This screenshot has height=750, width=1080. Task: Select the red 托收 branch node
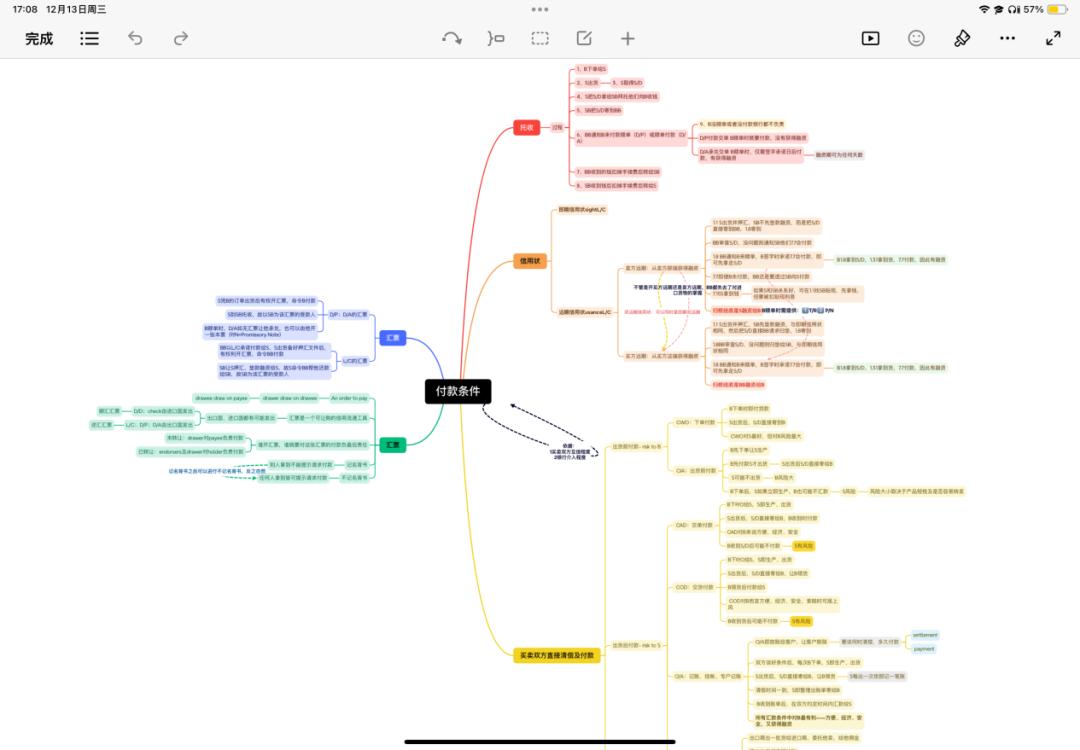526,127
